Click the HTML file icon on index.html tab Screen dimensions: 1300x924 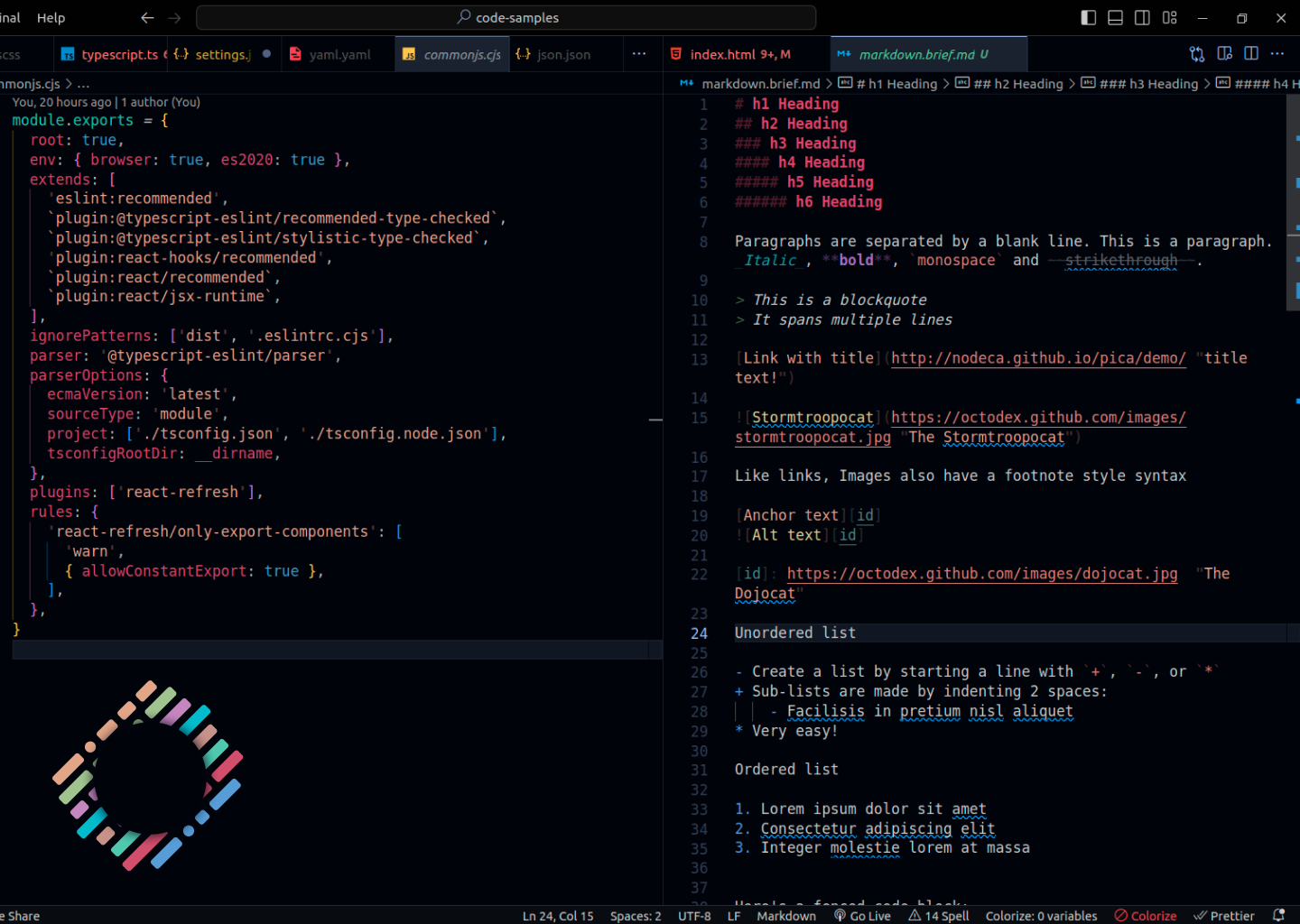[676, 54]
